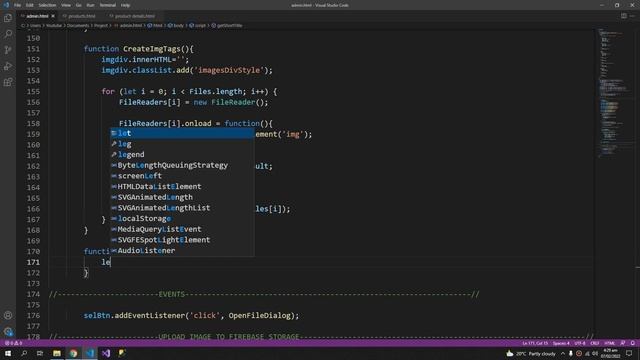Open the editor More Actions ellipsis
The image size is (640, 360).
[x=632, y=16]
